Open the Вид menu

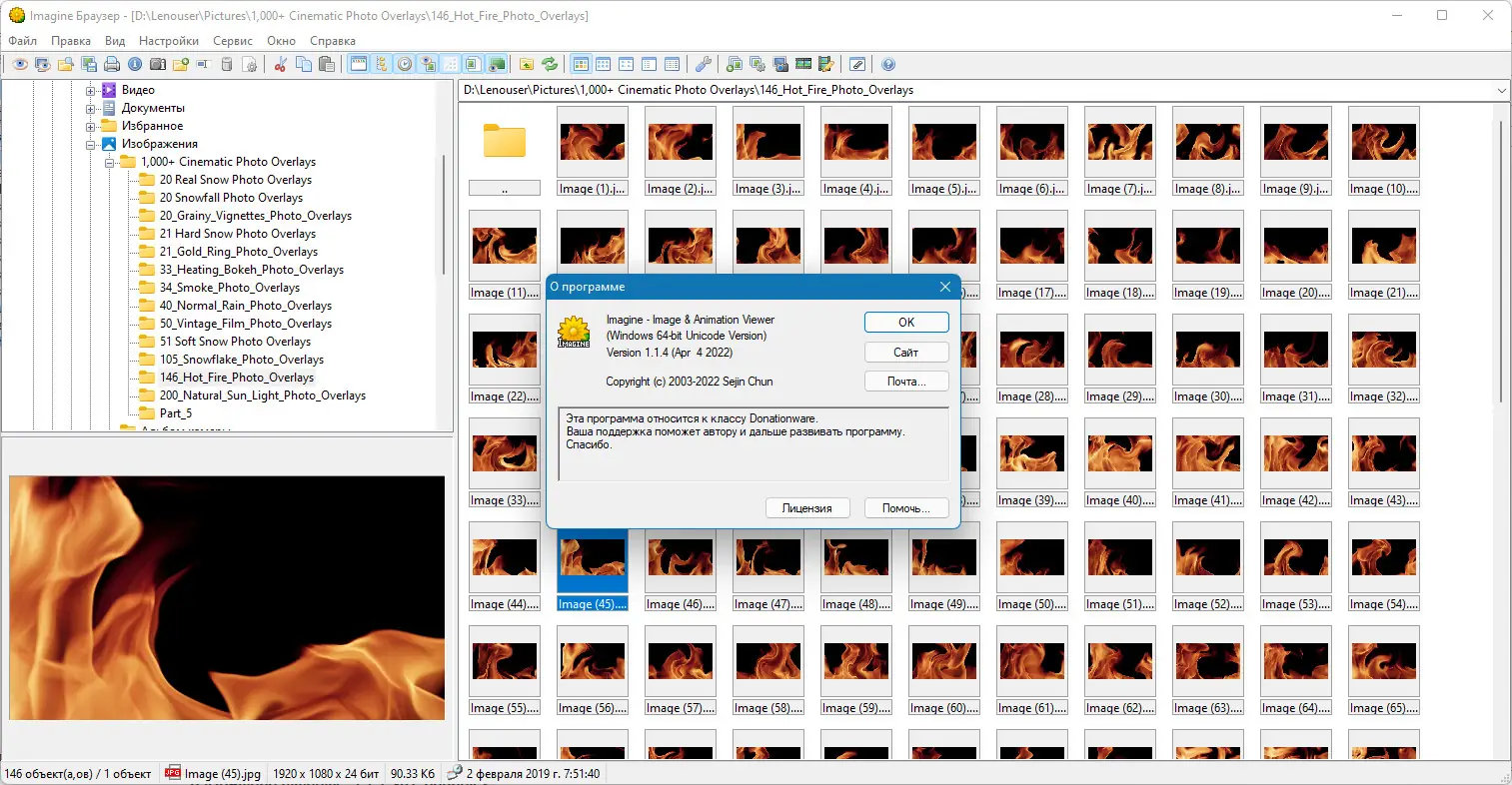[x=115, y=41]
